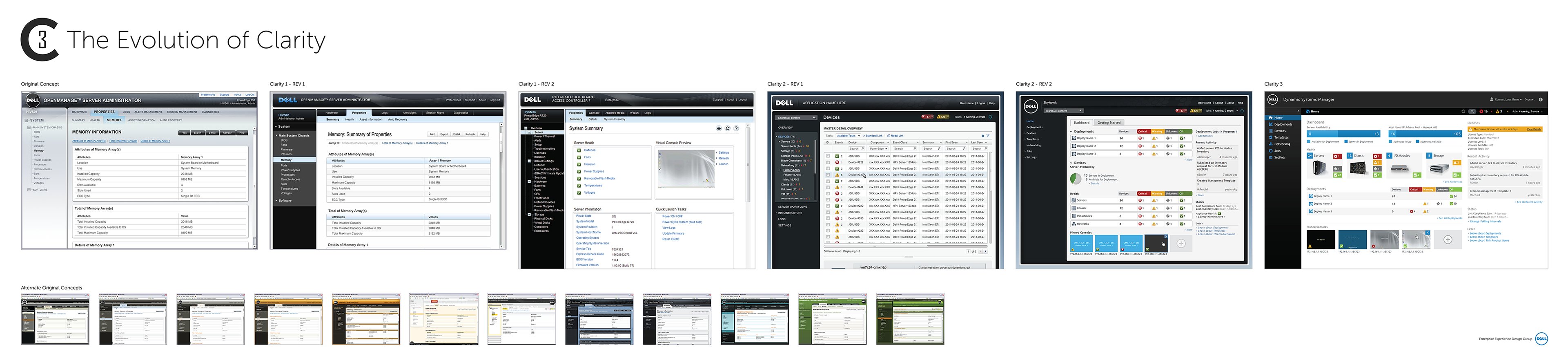Click Log Out link in Original Concept
Viewport: 1568px width, 363px height.
point(250,94)
